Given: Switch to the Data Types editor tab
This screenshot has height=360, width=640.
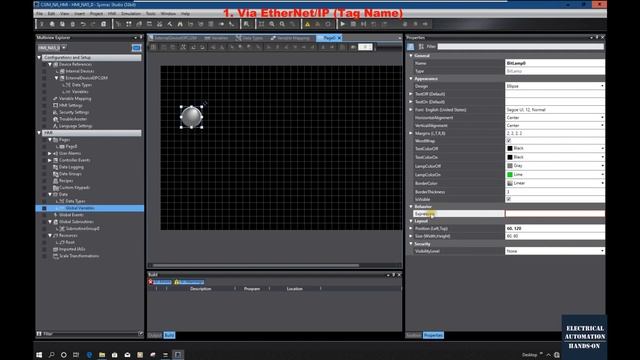Looking at the screenshot, I should (x=249, y=38).
